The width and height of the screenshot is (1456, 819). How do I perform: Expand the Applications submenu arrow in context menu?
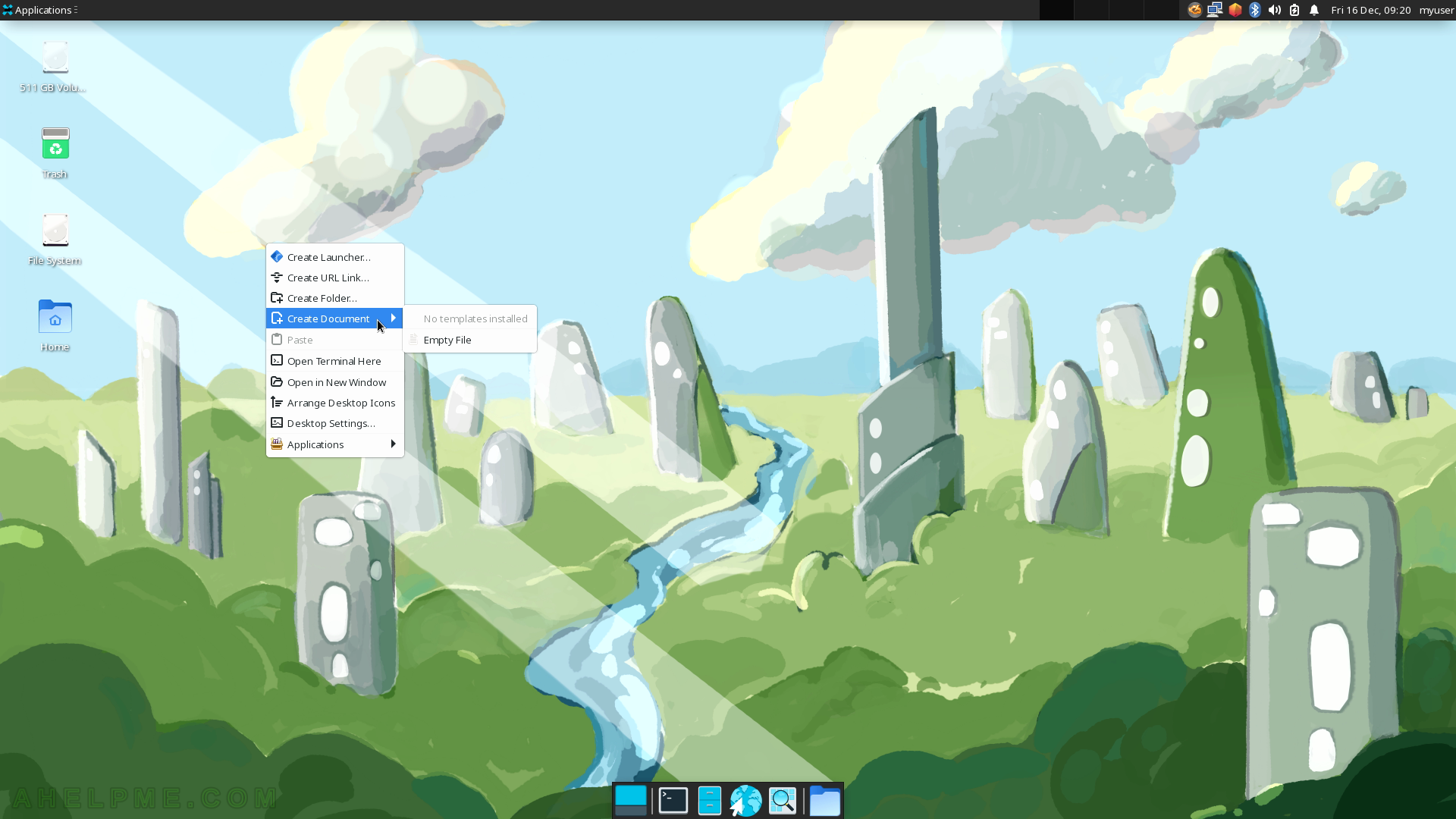click(393, 444)
